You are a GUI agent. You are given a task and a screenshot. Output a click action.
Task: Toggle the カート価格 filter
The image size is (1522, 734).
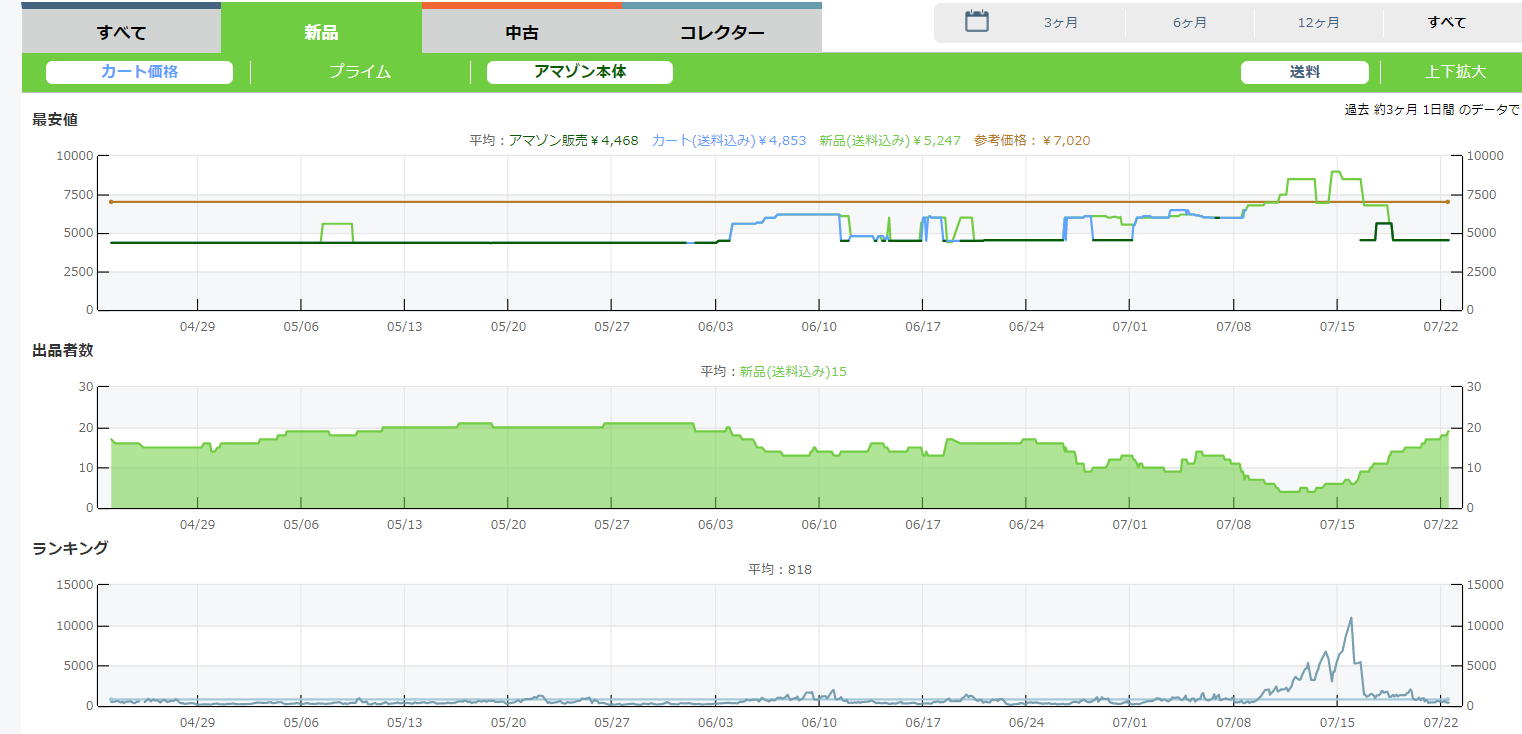tap(139, 72)
